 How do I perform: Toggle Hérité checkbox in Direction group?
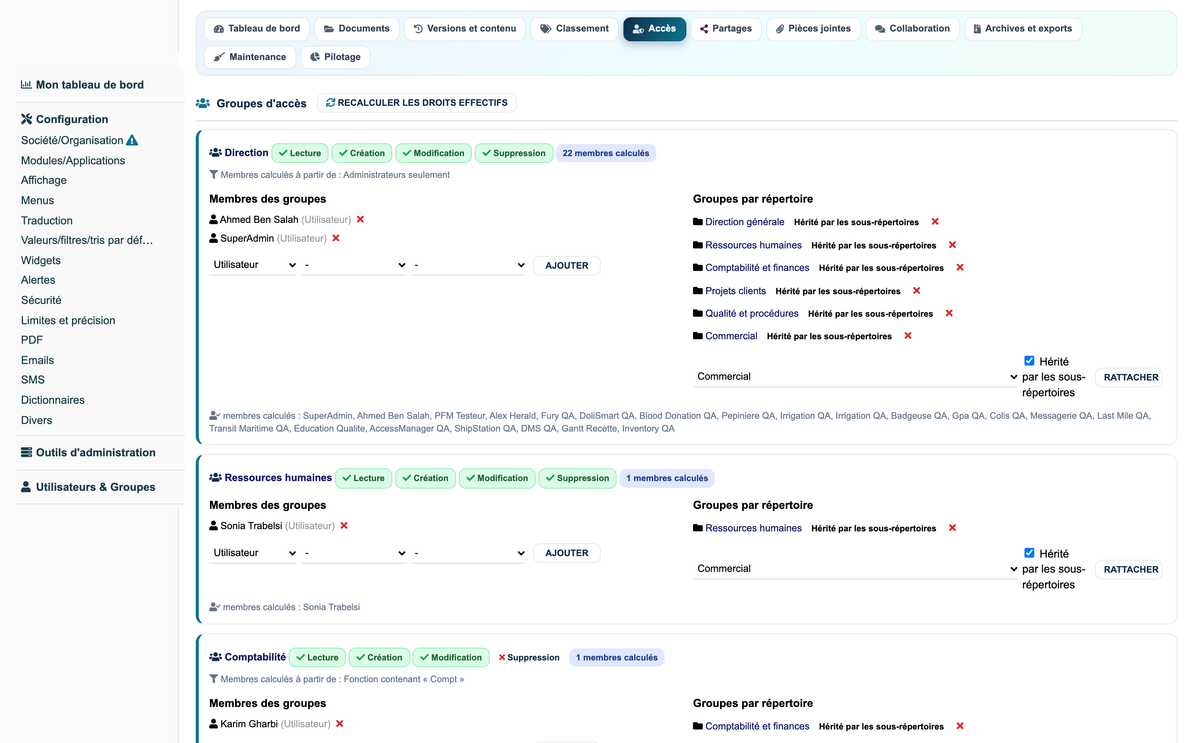(x=1029, y=361)
